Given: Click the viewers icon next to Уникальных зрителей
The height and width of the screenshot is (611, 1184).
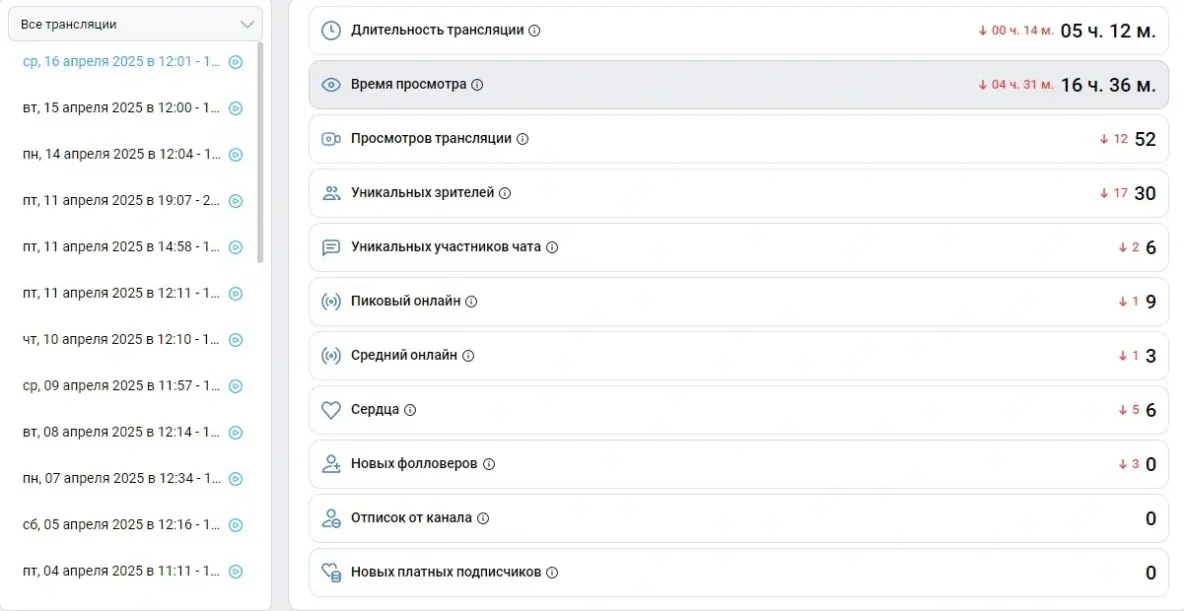Looking at the screenshot, I should point(331,192).
